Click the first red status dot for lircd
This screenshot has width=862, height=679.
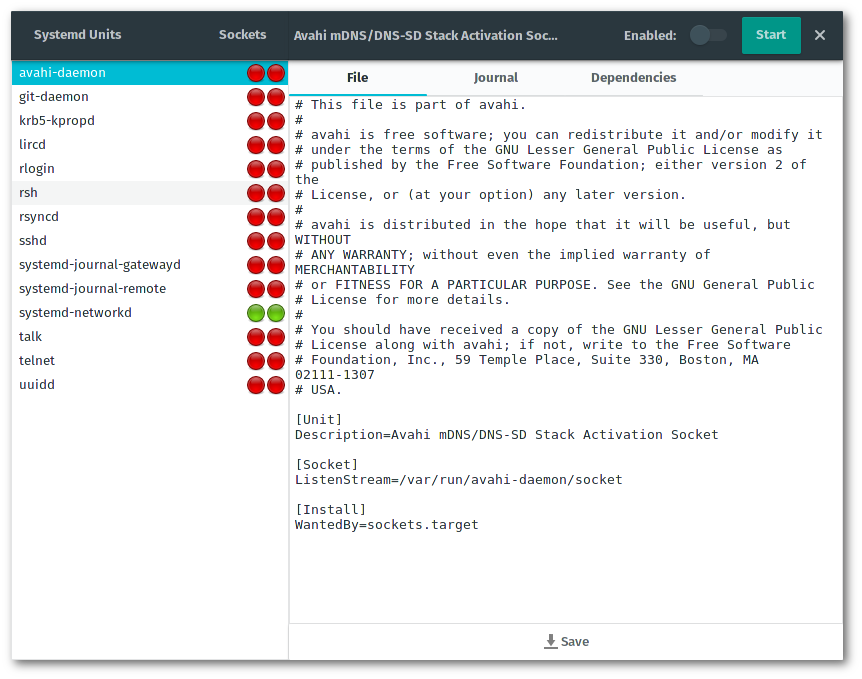(256, 145)
